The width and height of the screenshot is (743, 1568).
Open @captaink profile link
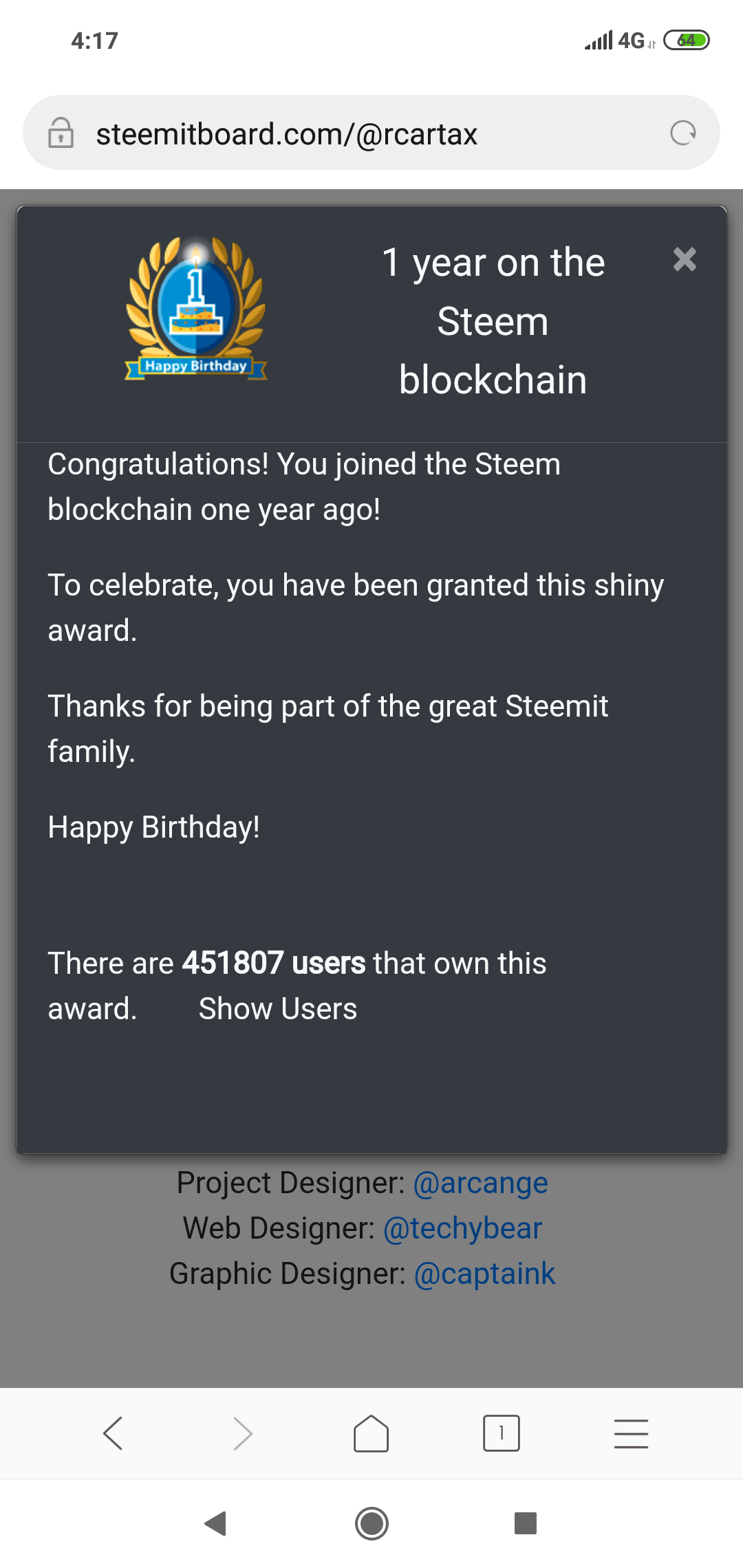[484, 1274]
